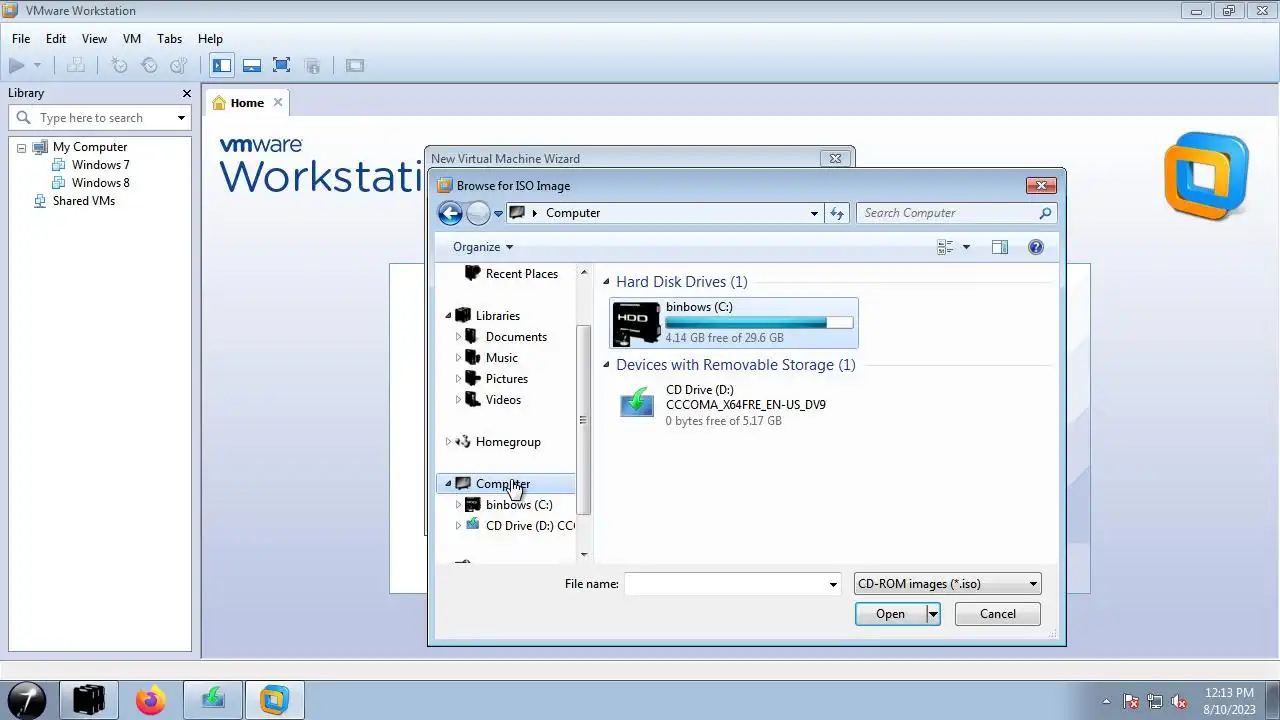Click the Firefox icon on the taskbar
1280x720 pixels.
click(151, 700)
